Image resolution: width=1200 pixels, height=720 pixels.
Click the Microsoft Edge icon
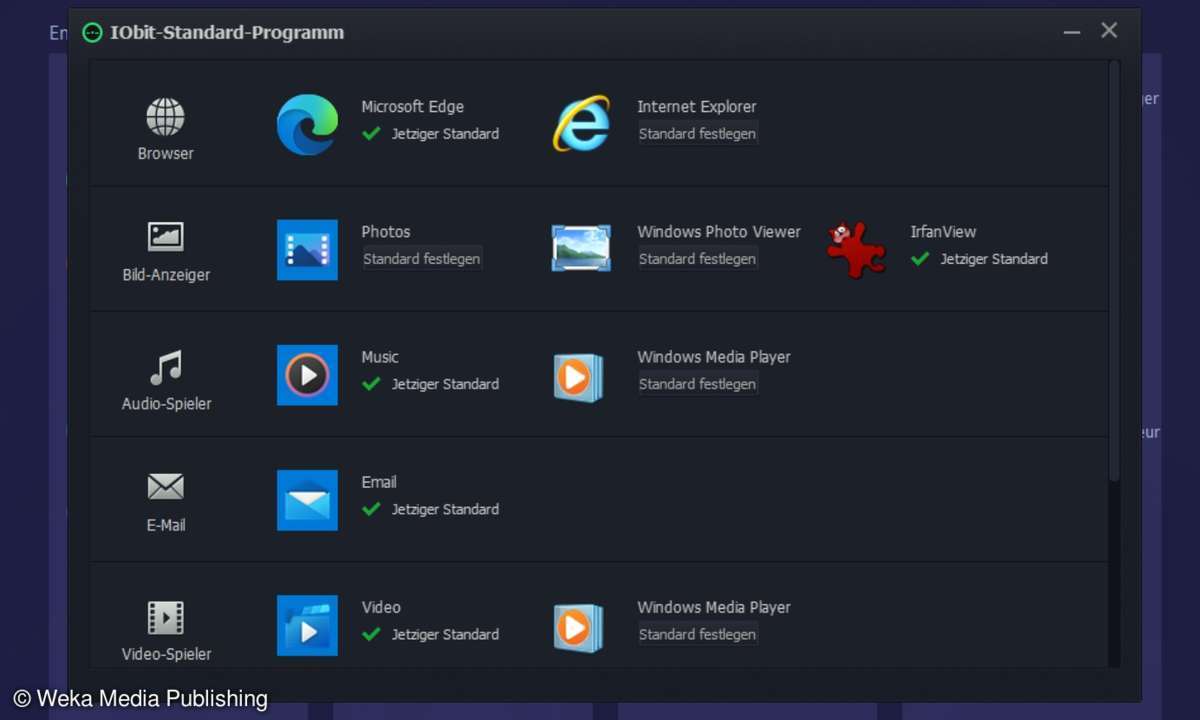coord(307,125)
